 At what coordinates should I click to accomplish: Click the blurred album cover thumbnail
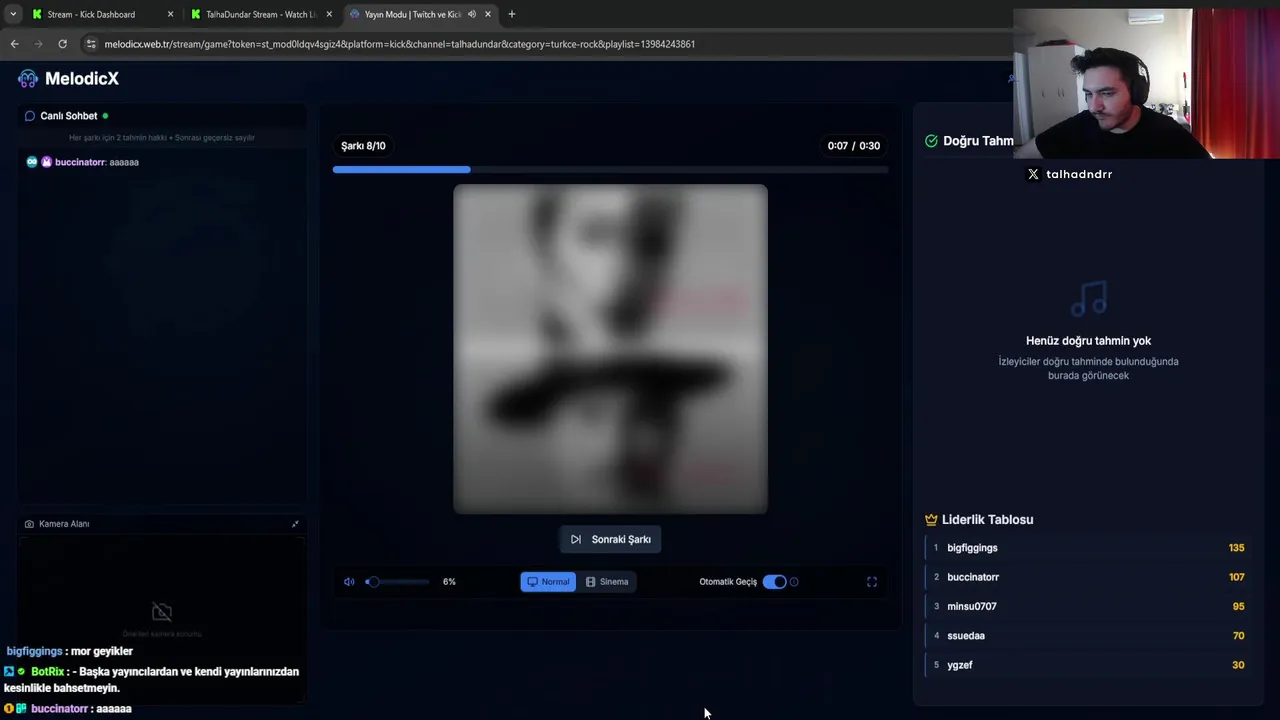point(610,349)
